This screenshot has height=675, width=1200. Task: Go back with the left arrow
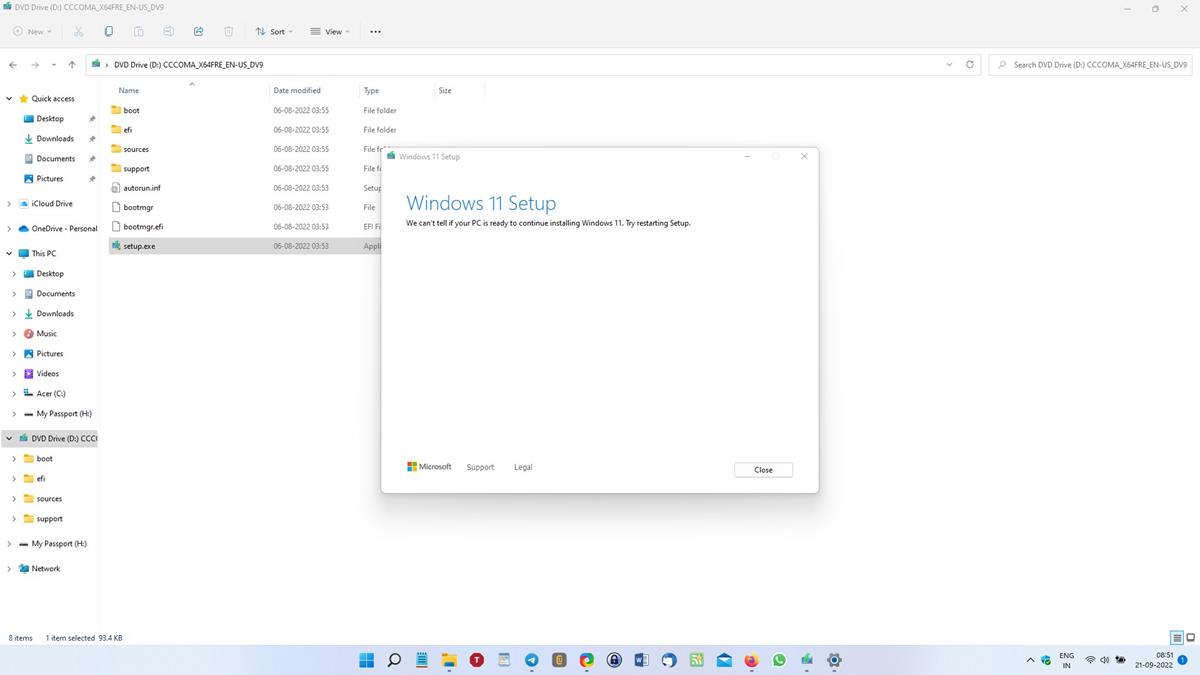tap(13, 65)
